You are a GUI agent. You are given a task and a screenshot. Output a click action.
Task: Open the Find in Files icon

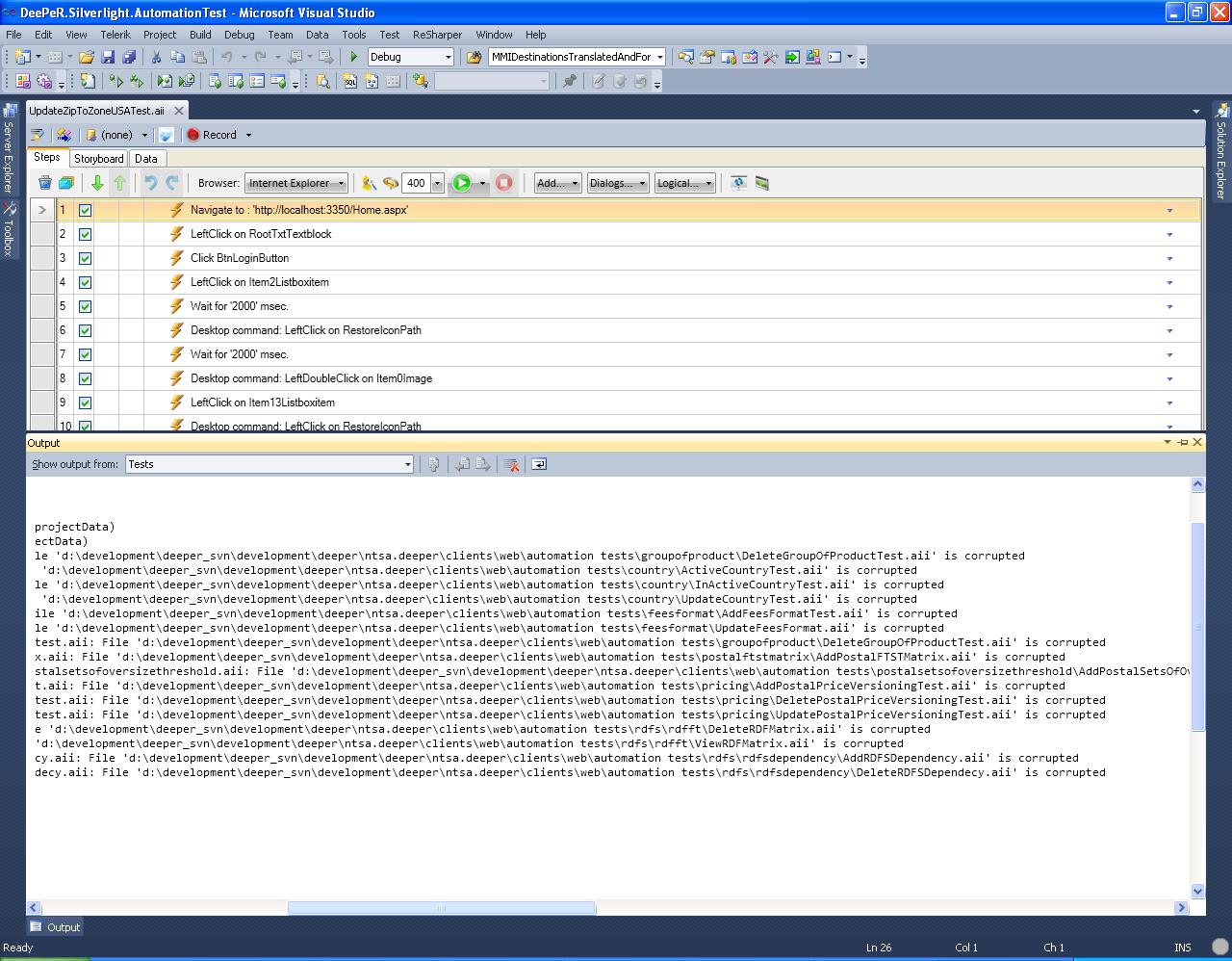(474, 57)
